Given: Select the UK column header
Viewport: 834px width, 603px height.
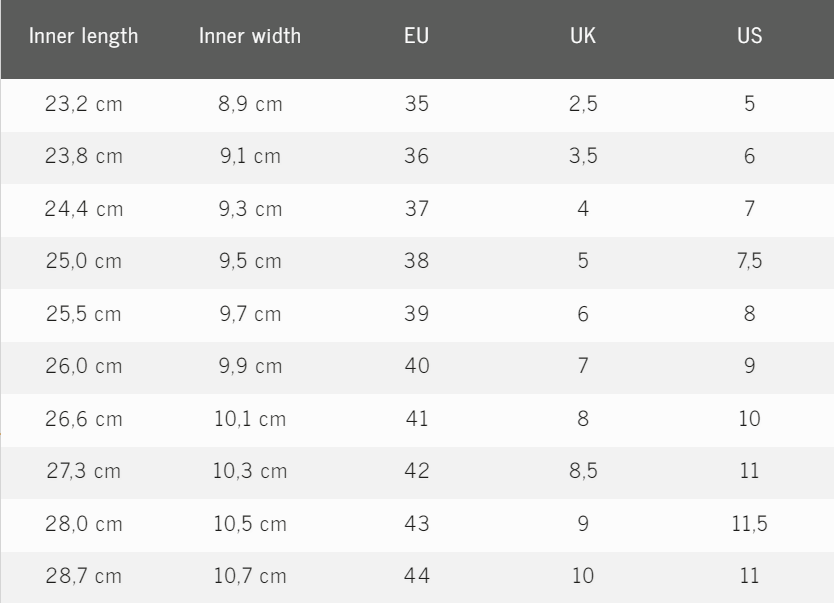Looking at the screenshot, I should click(x=583, y=38).
